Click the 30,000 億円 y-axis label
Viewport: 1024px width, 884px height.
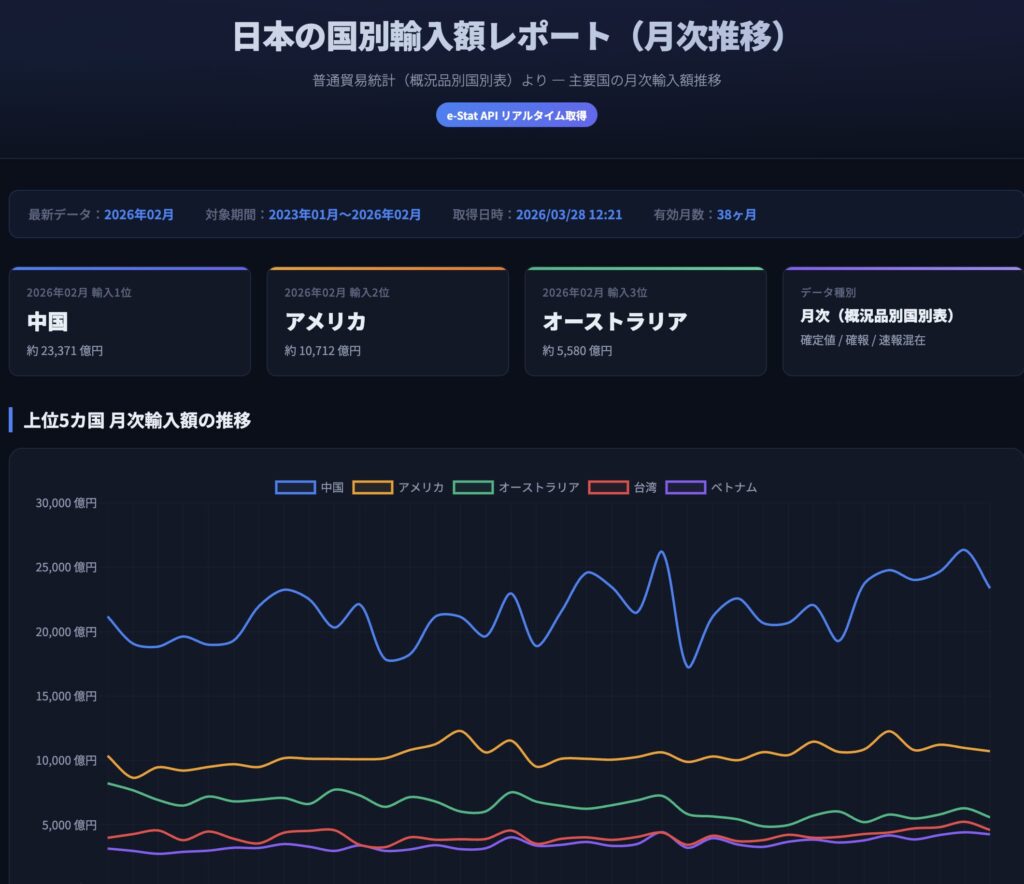66,503
